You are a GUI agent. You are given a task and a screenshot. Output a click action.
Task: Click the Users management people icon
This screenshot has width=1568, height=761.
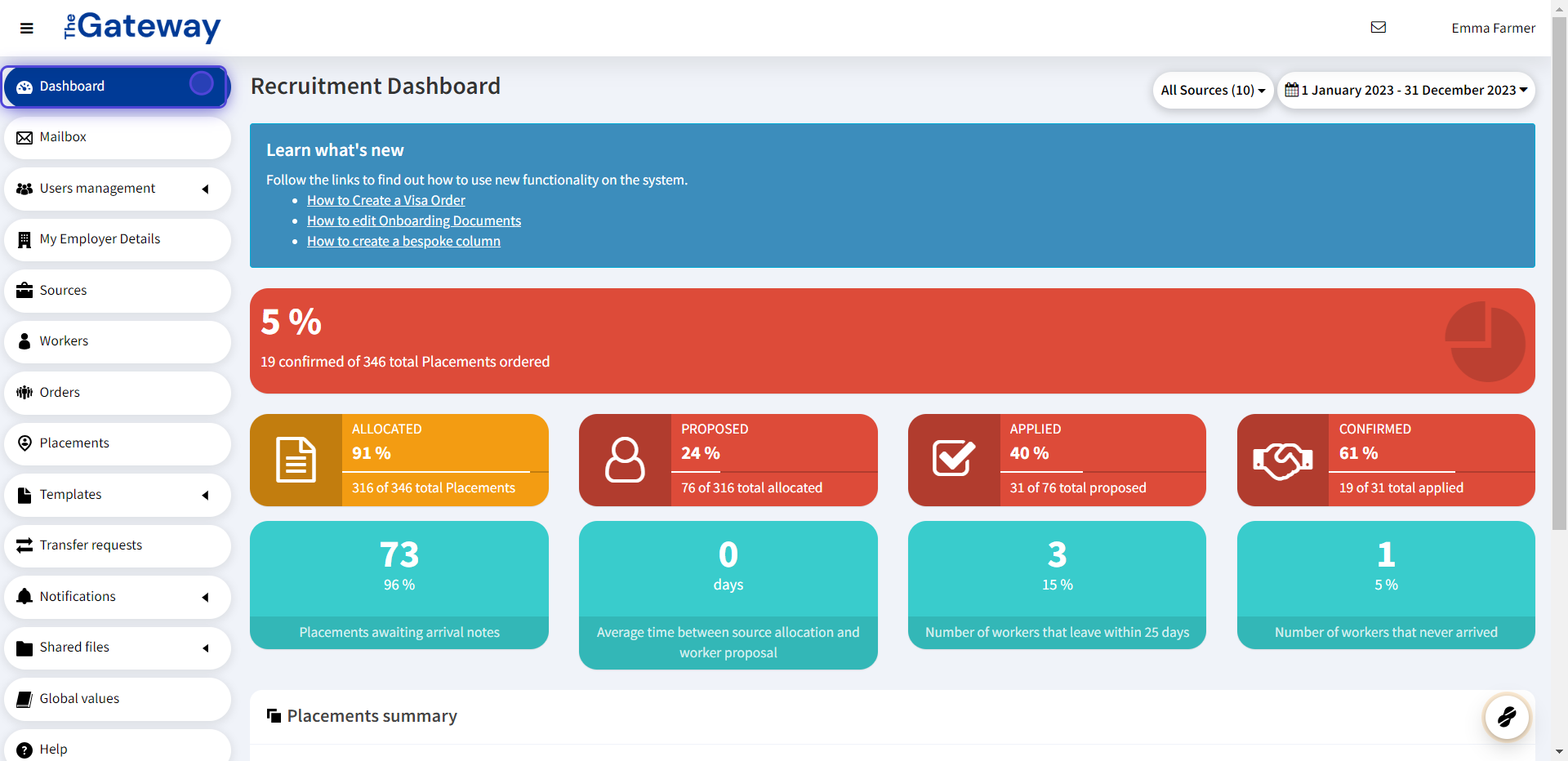pyautogui.click(x=24, y=189)
